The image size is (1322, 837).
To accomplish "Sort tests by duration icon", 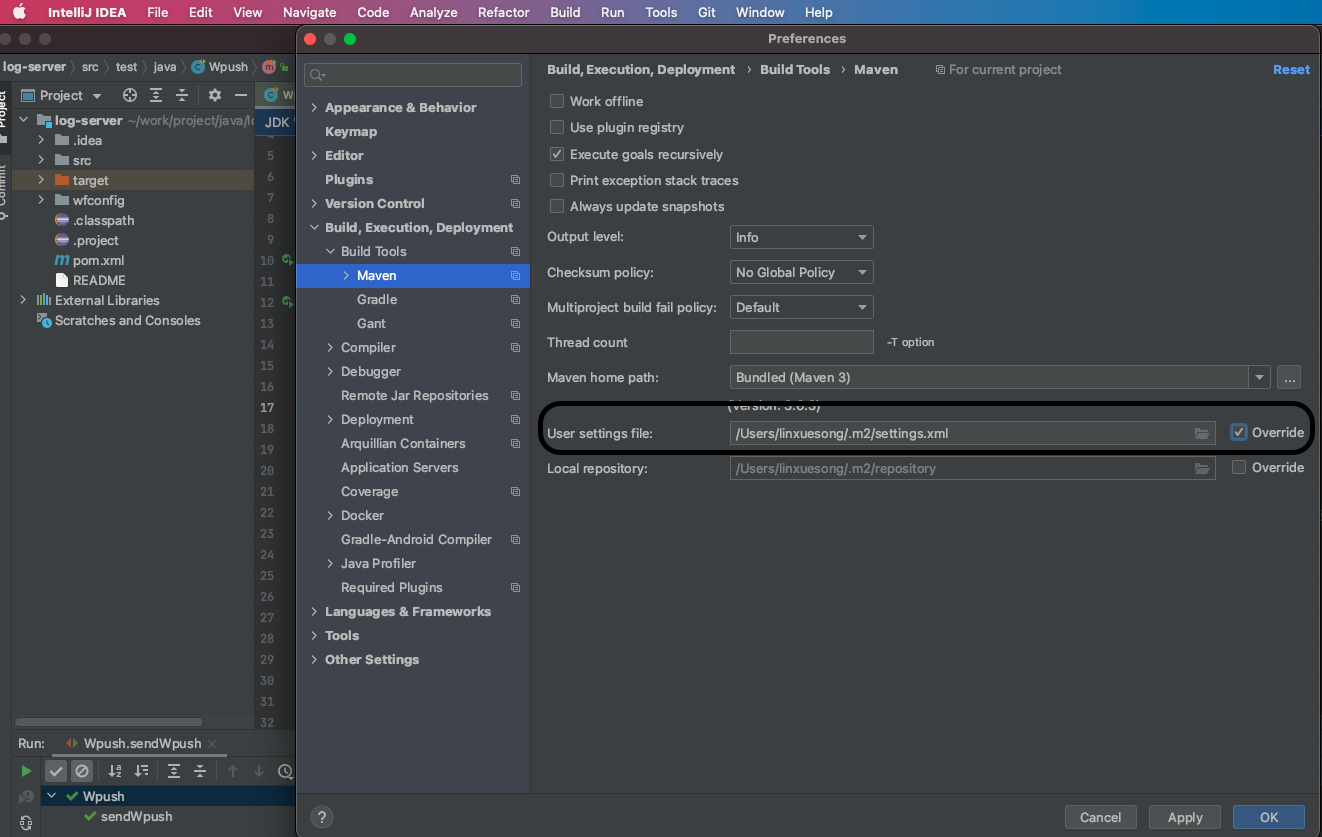I will point(142,771).
